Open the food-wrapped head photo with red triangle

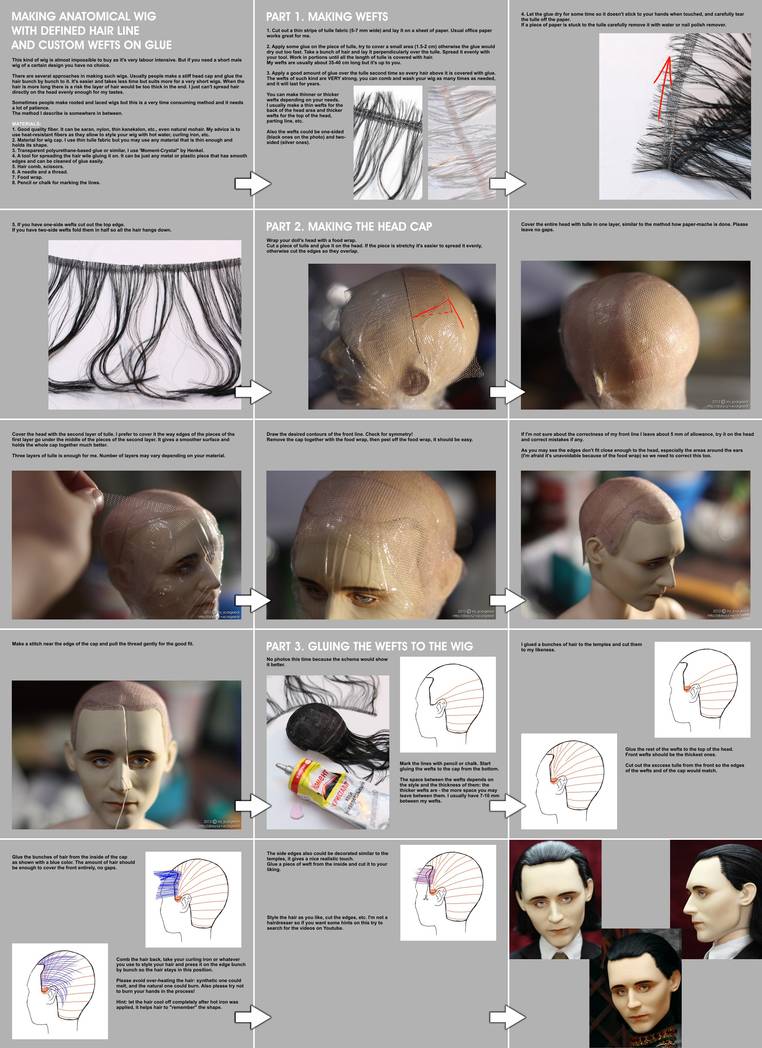click(402, 336)
